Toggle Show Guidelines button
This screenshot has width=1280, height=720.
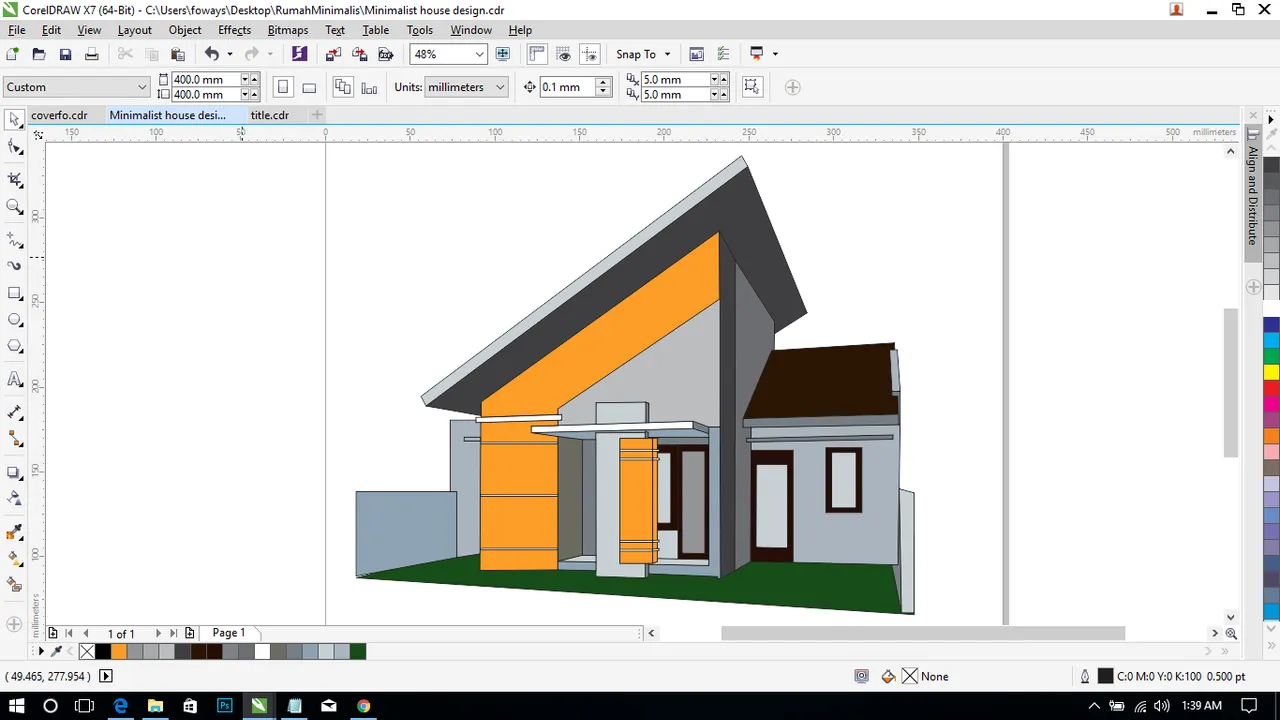590,54
